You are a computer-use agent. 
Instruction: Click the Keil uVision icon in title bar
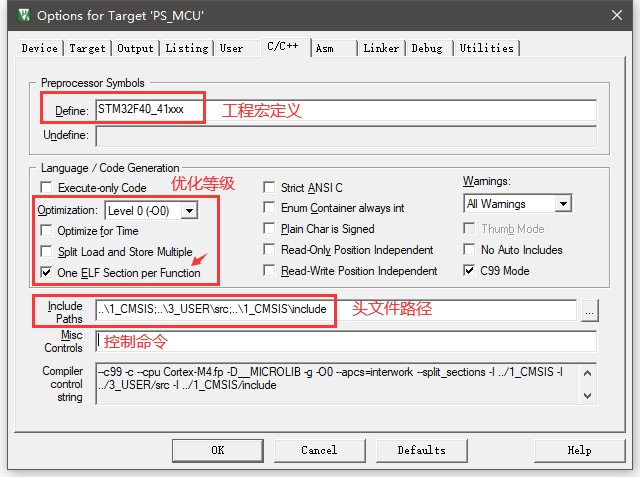(24, 15)
